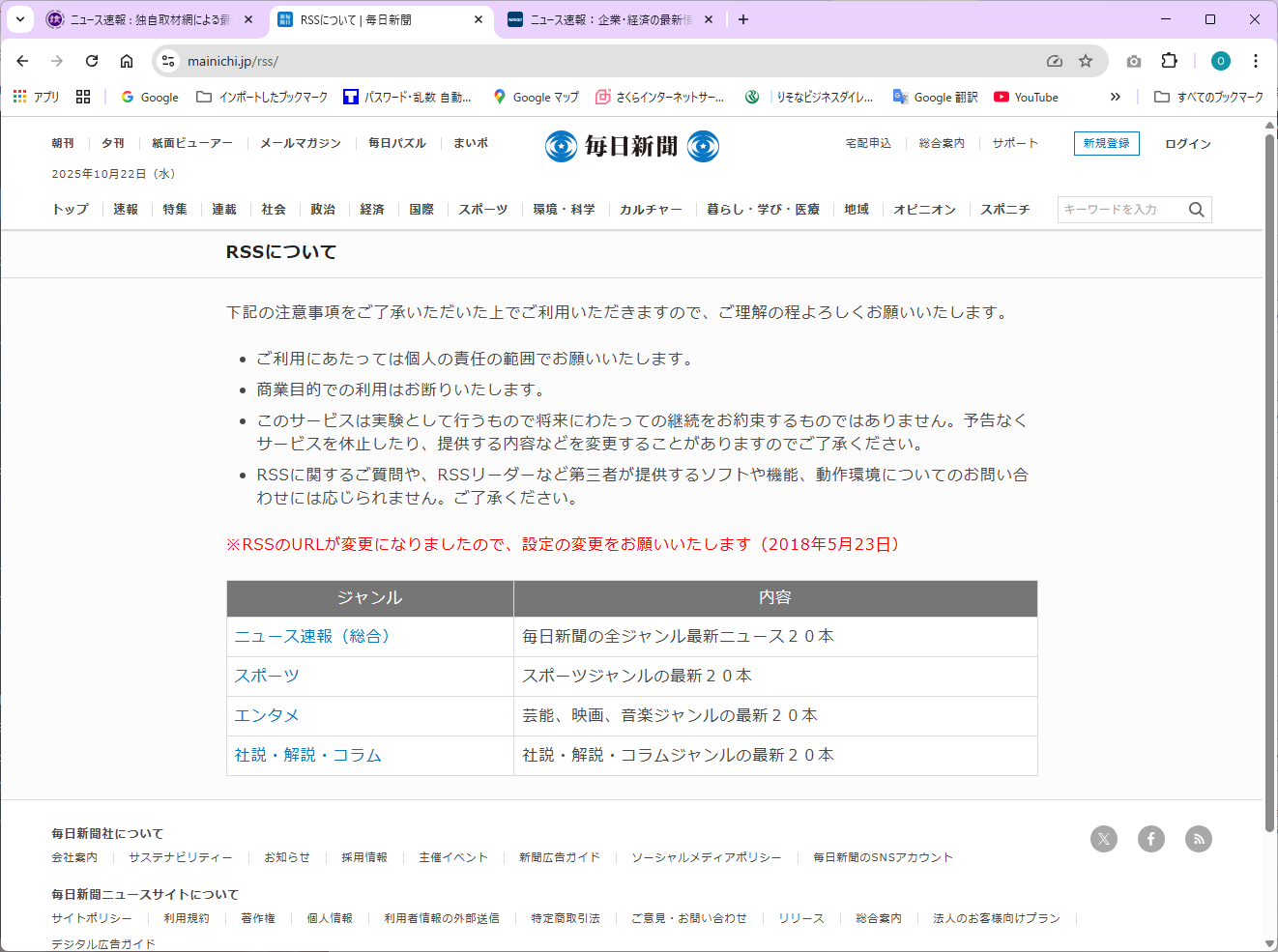Click the ログイン link in the header

(1187, 144)
